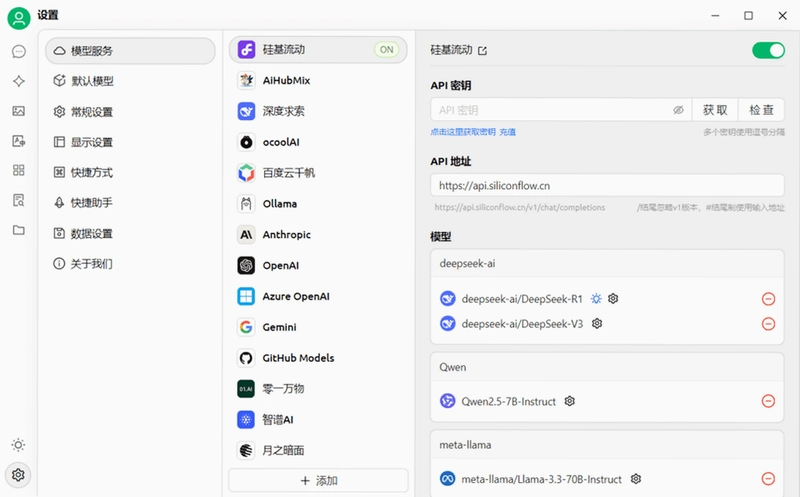Select 常规设置 settings section
This screenshot has height=497, width=800.
pos(130,112)
